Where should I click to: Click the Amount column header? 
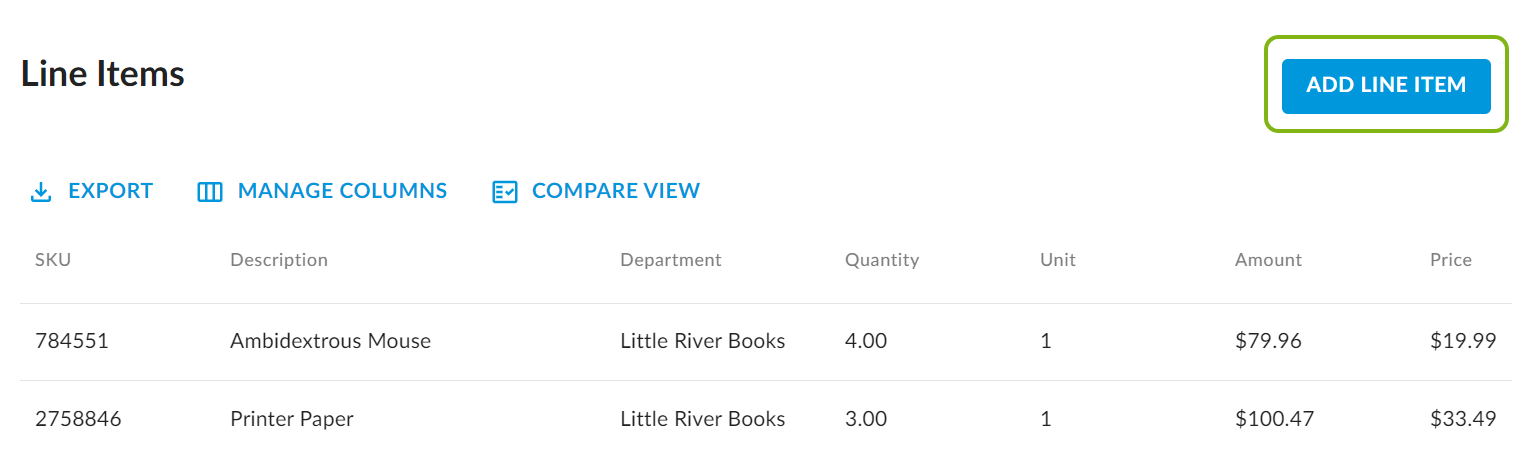[x=1268, y=260]
